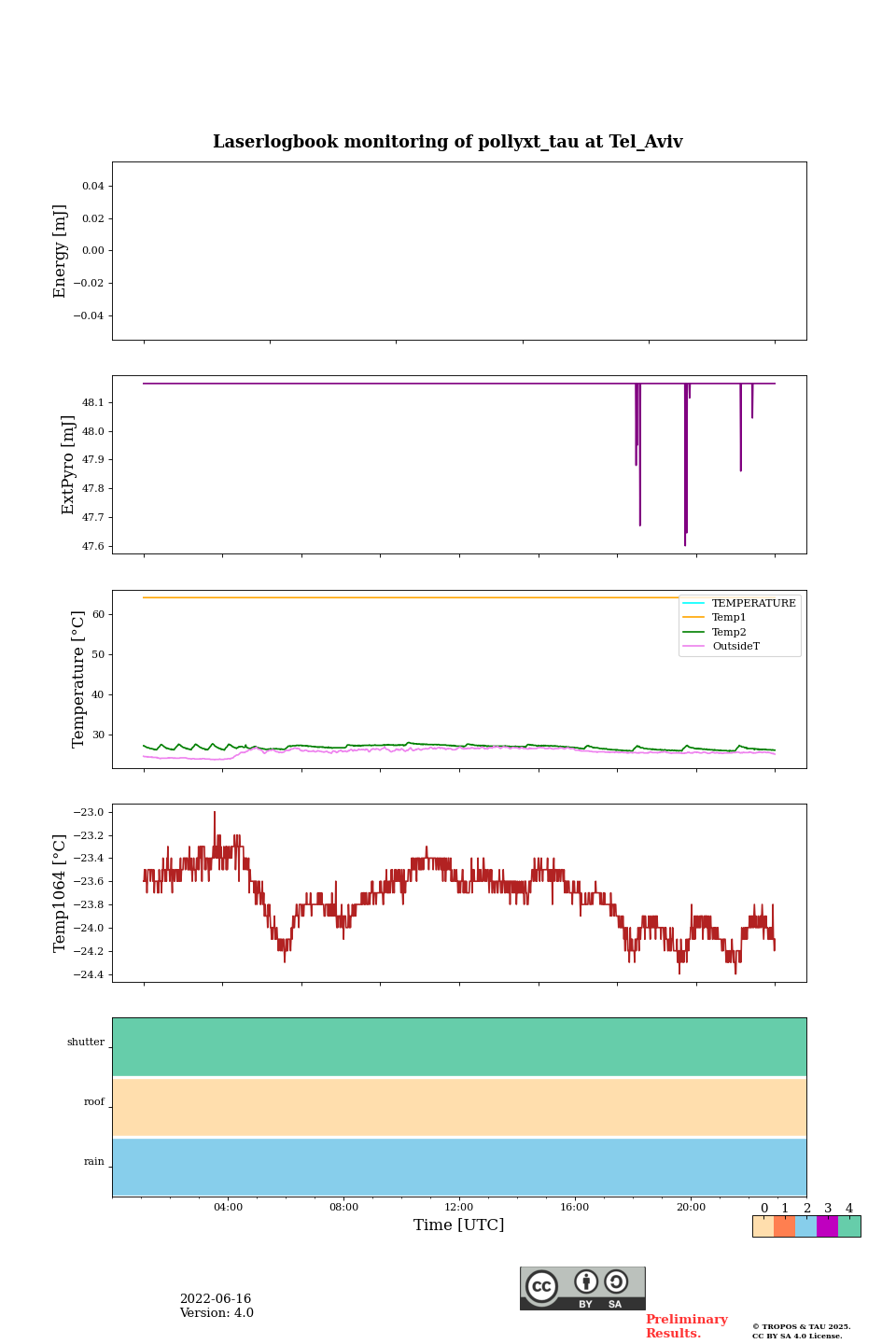Click the 04:00 time tick label
This screenshot has width=896, height=1344.
click(x=228, y=1208)
